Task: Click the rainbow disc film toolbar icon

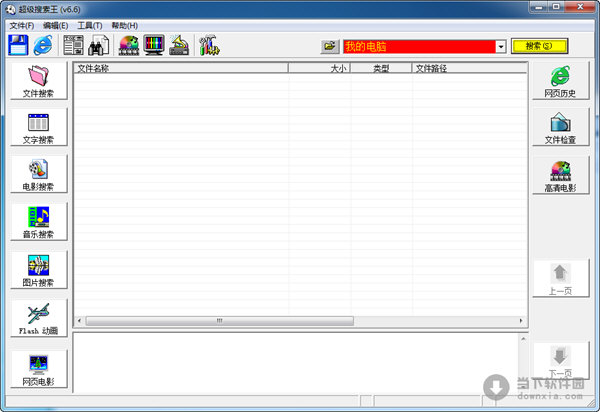Action: click(129, 45)
